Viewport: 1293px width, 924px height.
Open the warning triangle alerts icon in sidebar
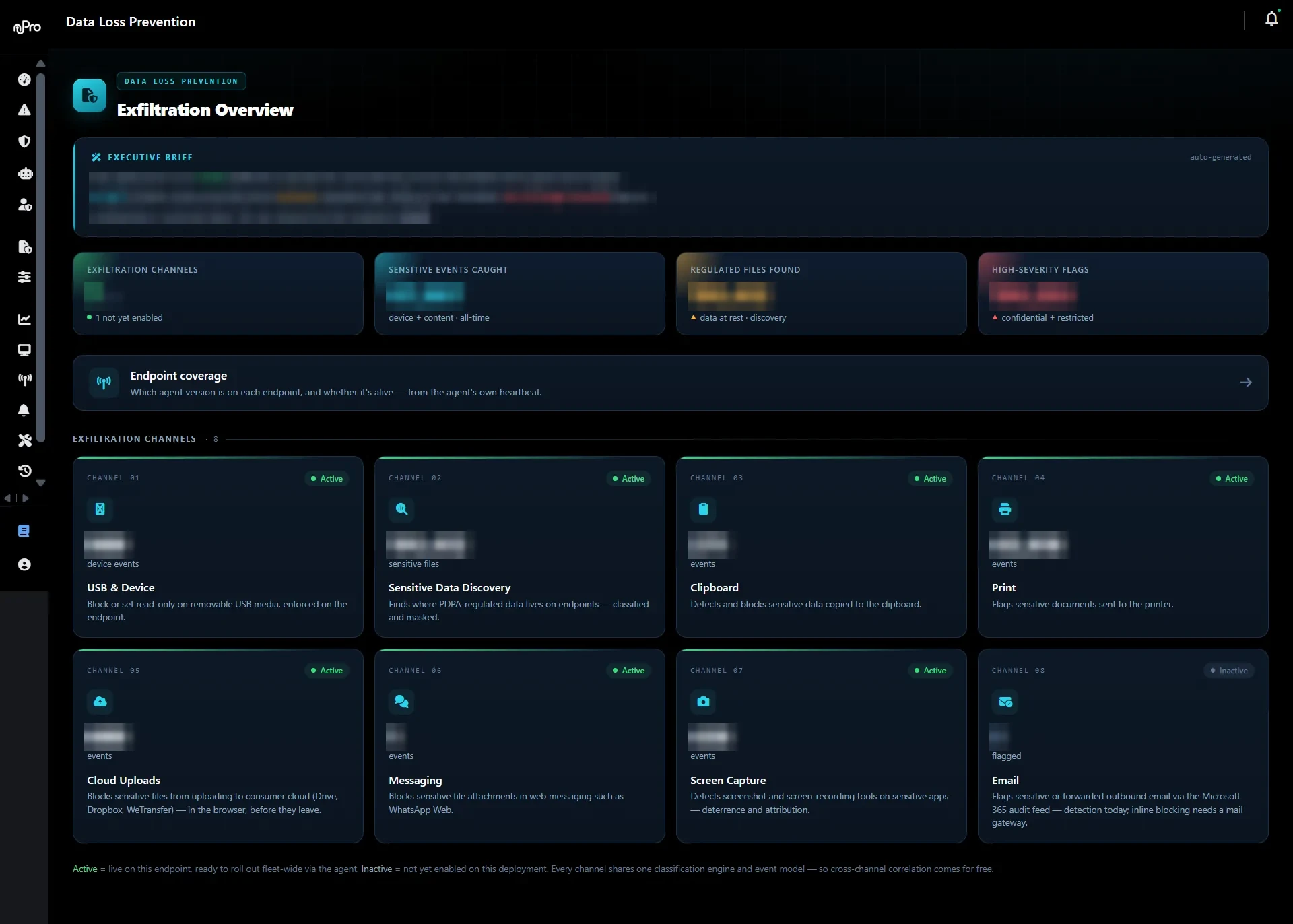[24, 110]
